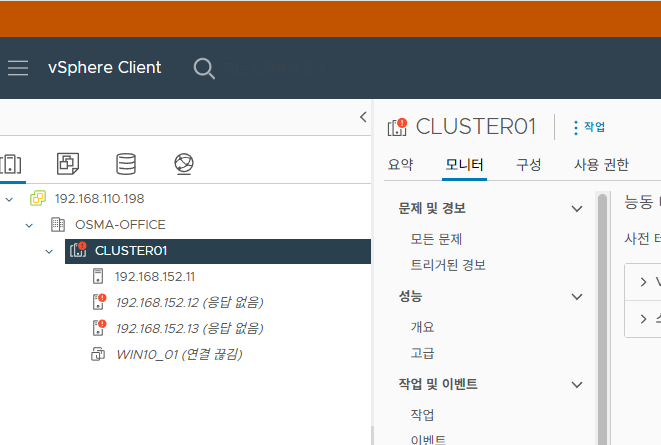This screenshot has height=445, width=661.
Task: Switch to Hosts and Clusters view
Action: point(11,164)
